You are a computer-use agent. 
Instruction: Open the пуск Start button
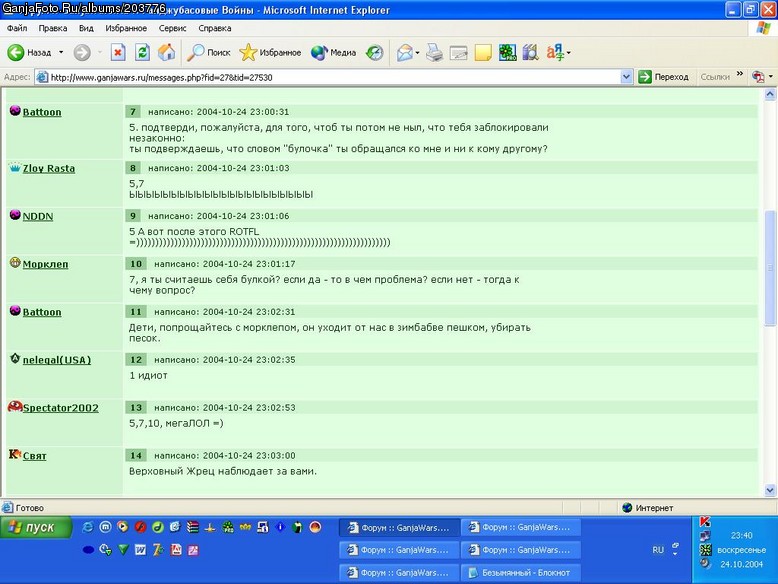[36, 527]
